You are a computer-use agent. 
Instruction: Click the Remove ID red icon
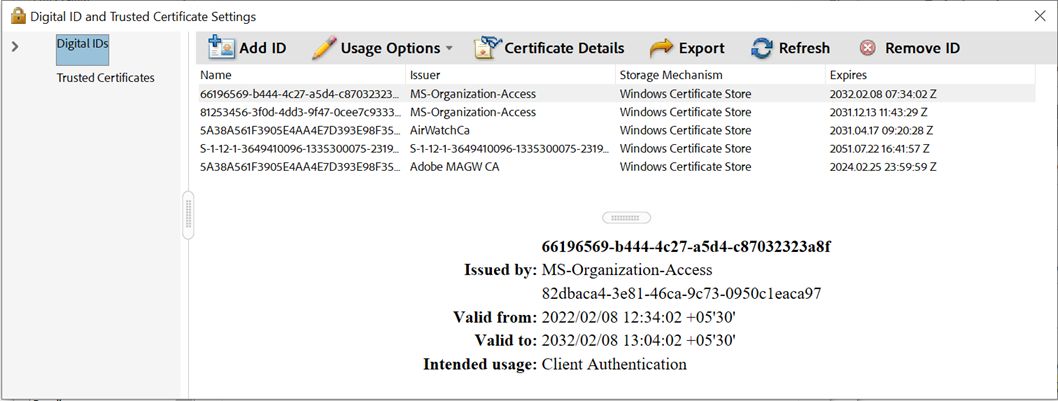click(868, 48)
